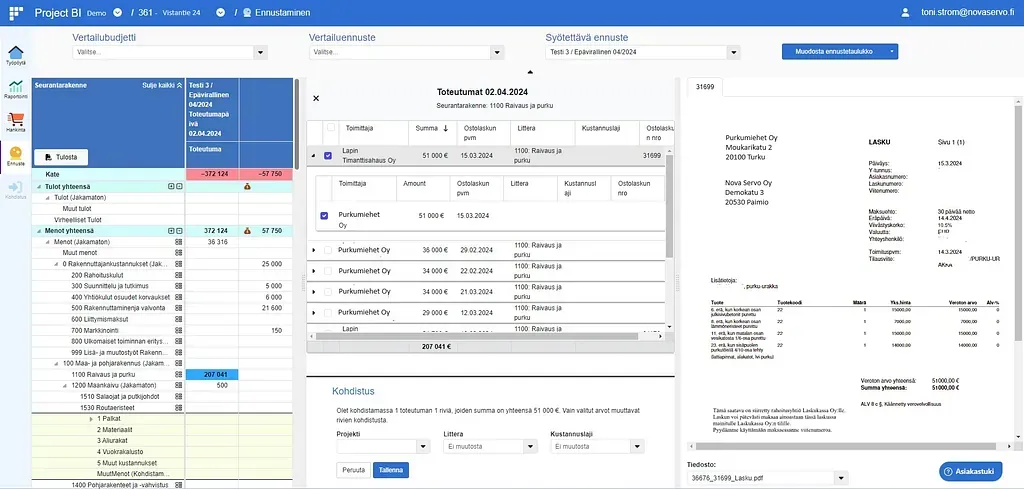Click grid icon on 1100 Raivaus ja purku row

point(179,375)
